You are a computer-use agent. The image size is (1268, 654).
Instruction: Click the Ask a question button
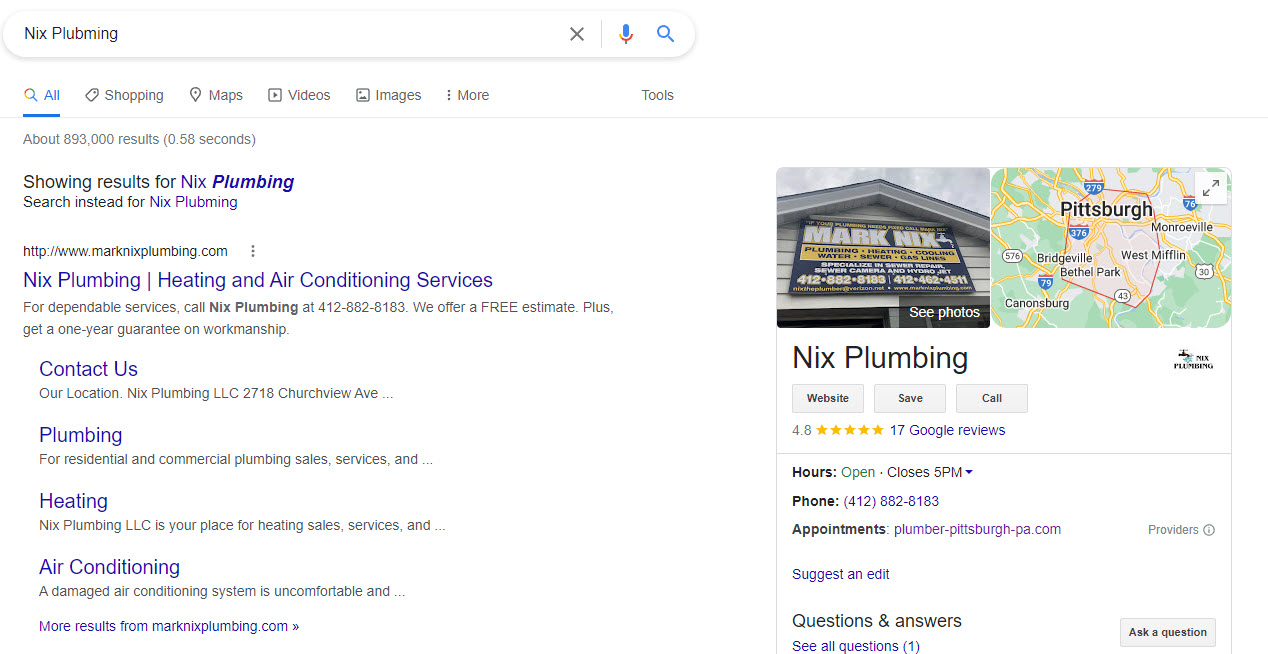(1168, 632)
